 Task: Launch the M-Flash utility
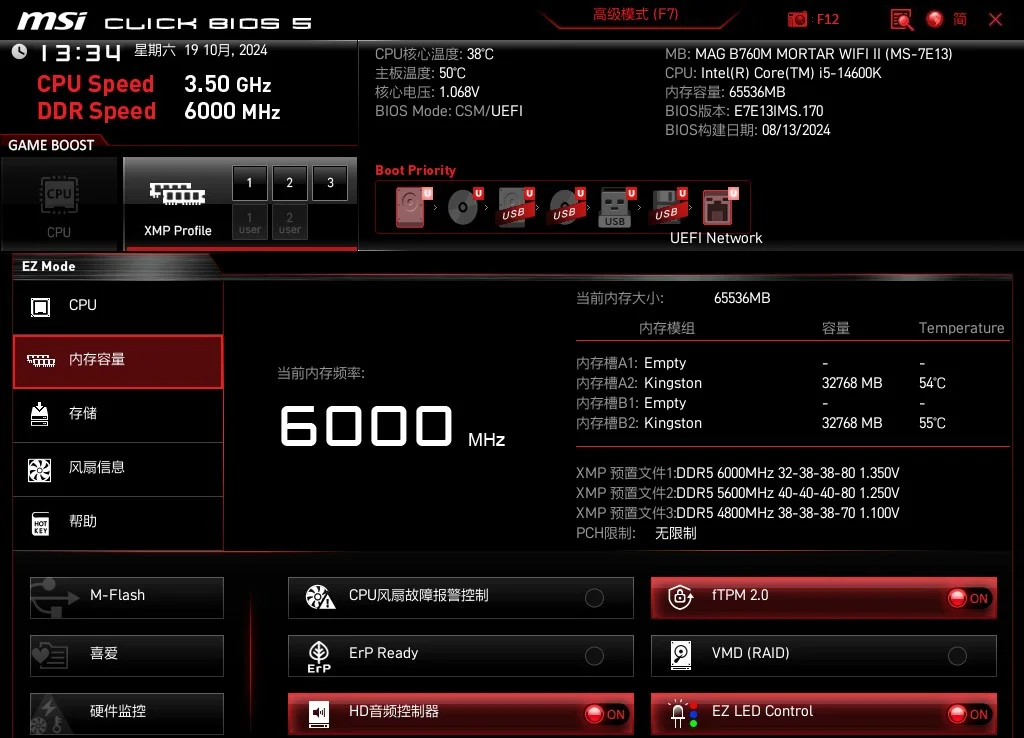[127, 597]
